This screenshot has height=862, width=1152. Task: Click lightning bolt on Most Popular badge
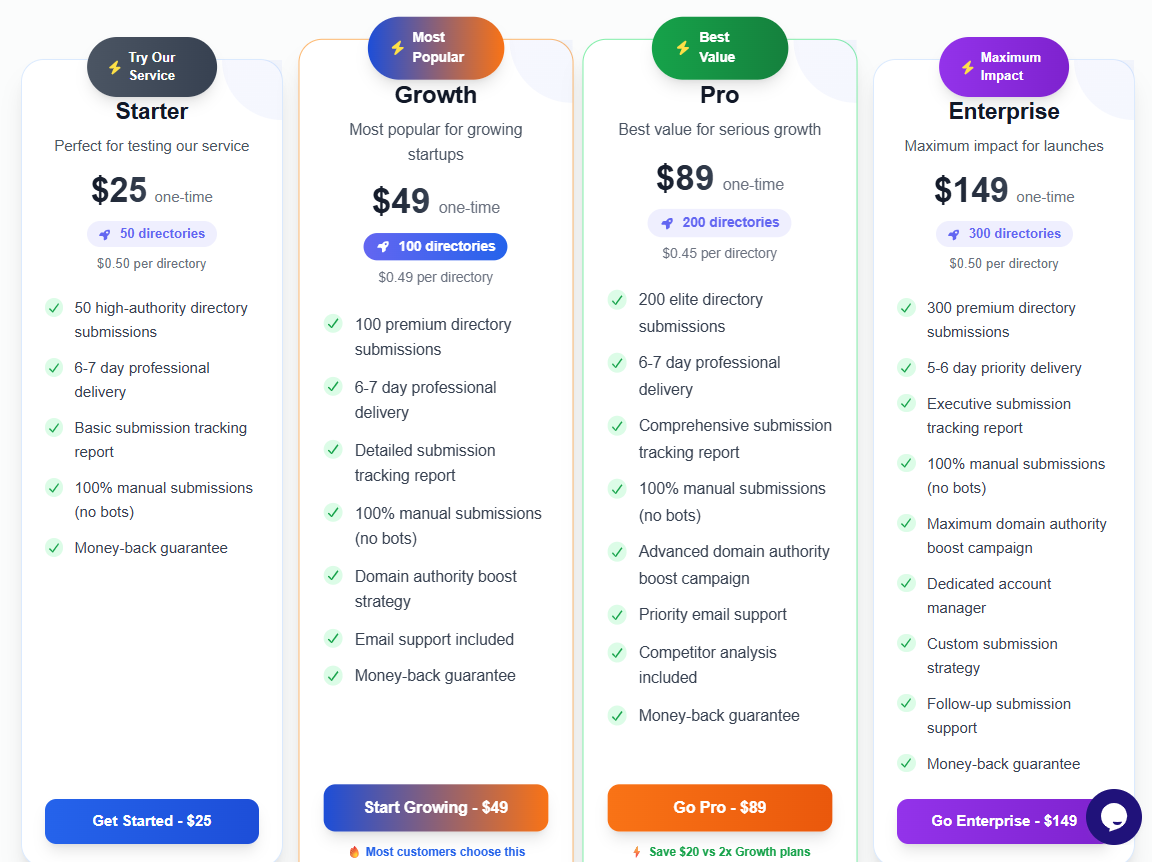click(x=397, y=48)
